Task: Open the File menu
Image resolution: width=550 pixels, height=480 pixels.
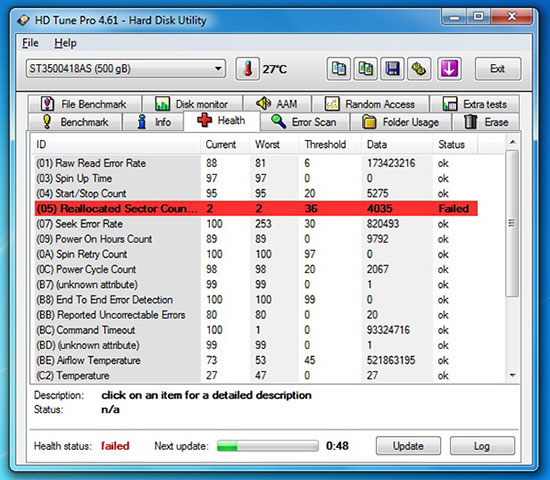Action: (31, 43)
